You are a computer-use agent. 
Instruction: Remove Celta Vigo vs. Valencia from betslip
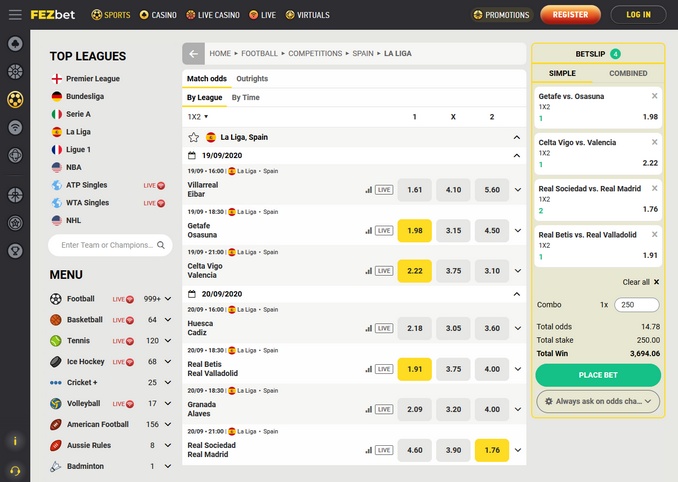(655, 142)
